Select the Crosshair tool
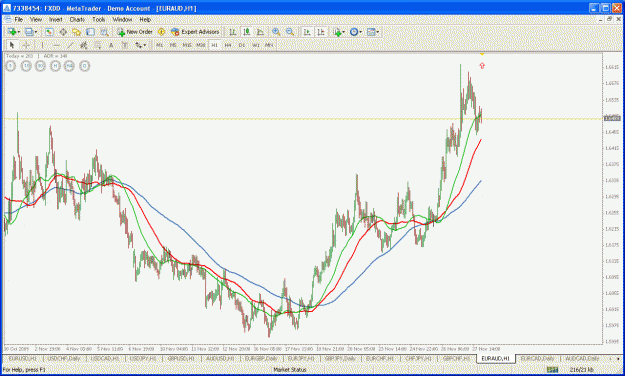 tap(26, 45)
